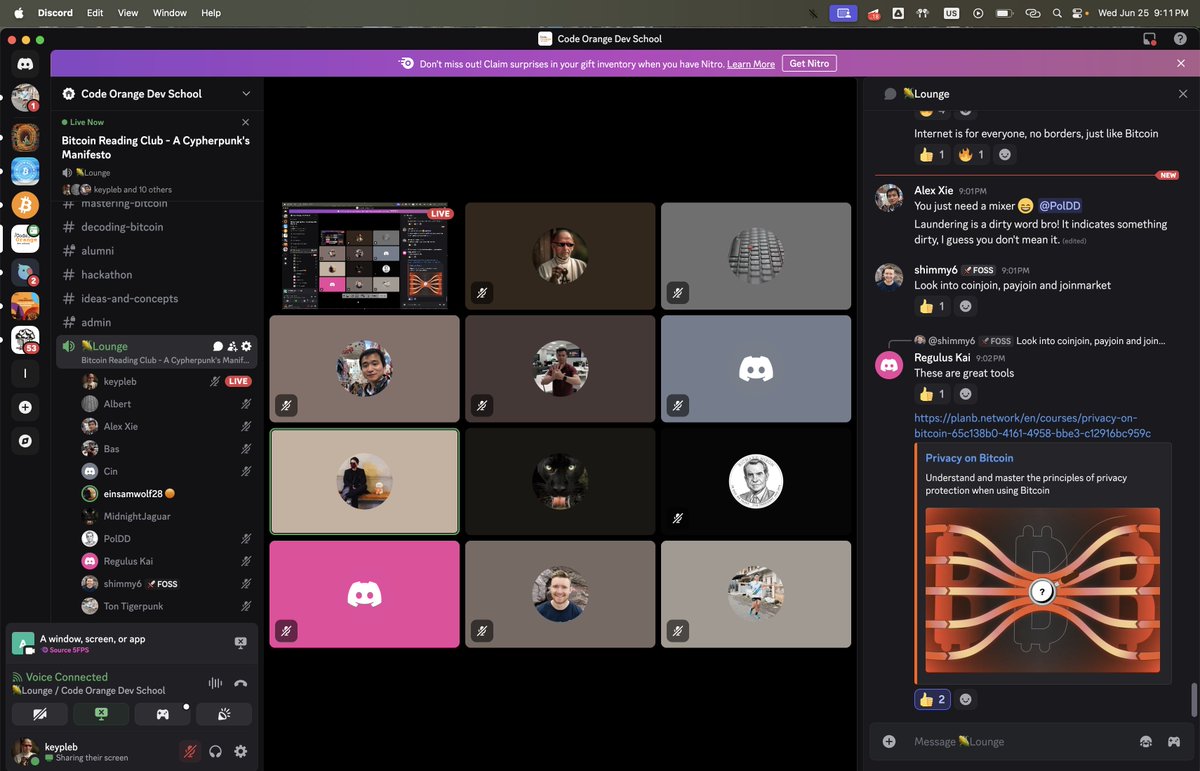Open the decoding-bitcoin channel
Screen dimensions: 1200x771
point(157,227)
